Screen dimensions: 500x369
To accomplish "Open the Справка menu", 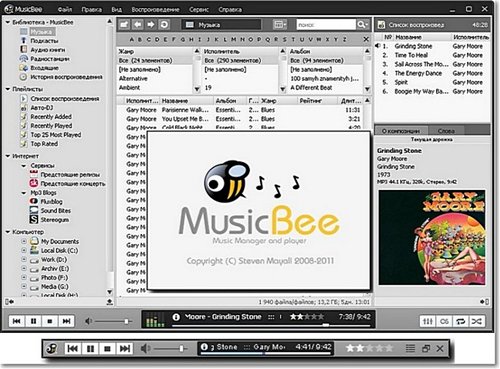I will coord(230,9).
